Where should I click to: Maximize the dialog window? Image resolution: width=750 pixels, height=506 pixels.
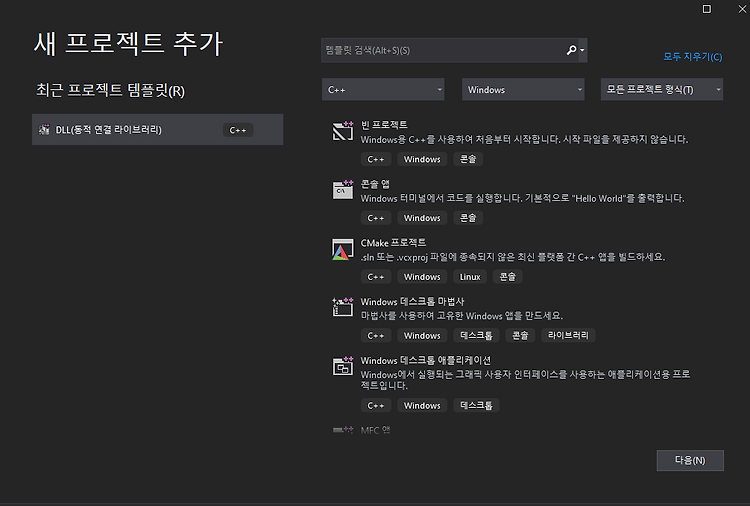click(706, 9)
